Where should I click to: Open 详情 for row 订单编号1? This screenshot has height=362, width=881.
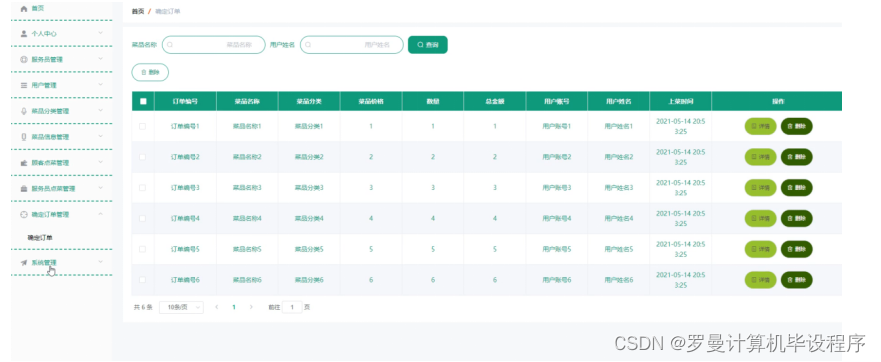pyautogui.click(x=760, y=126)
